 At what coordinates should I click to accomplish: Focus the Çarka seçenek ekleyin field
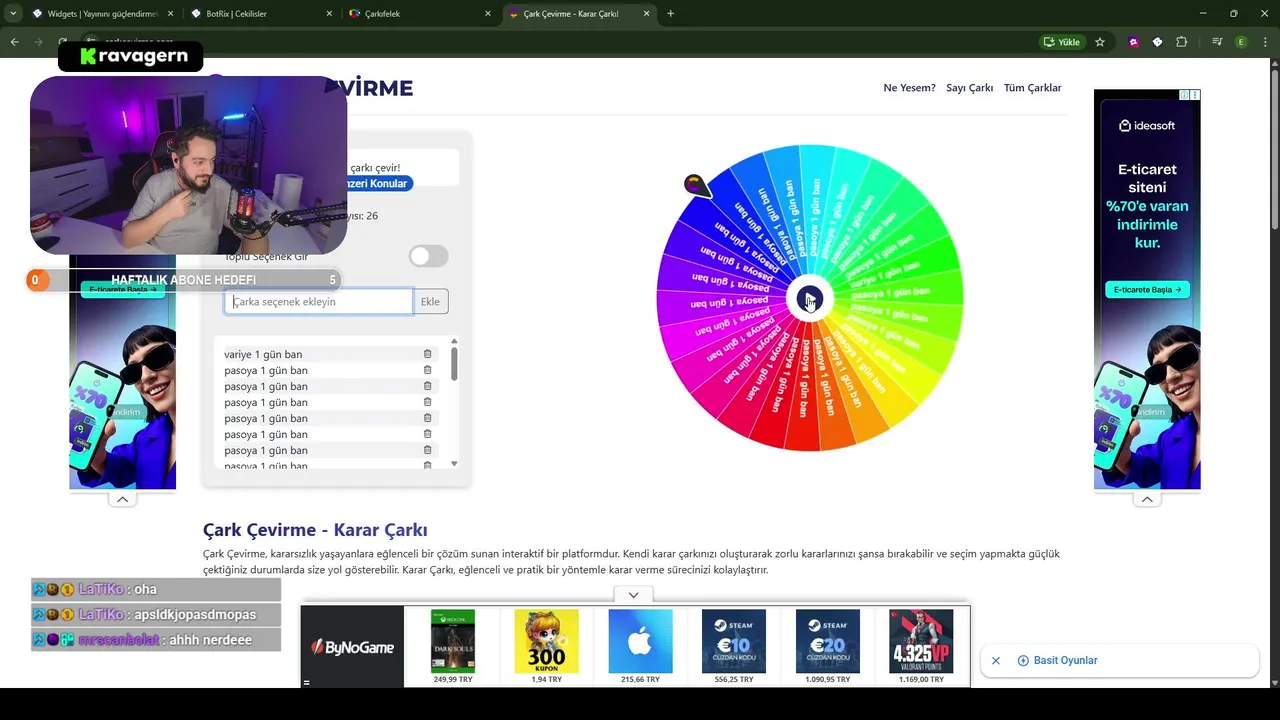click(x=318, y=302)
